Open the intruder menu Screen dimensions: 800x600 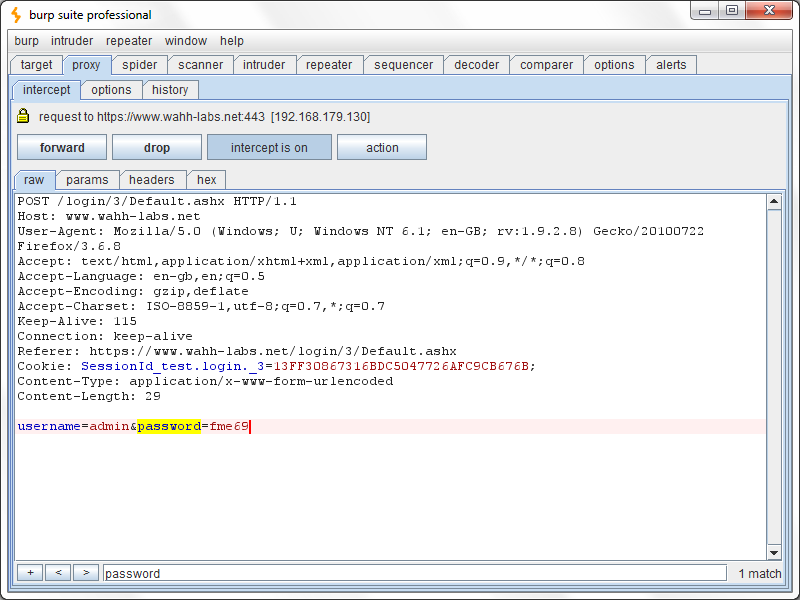[72, 41]
